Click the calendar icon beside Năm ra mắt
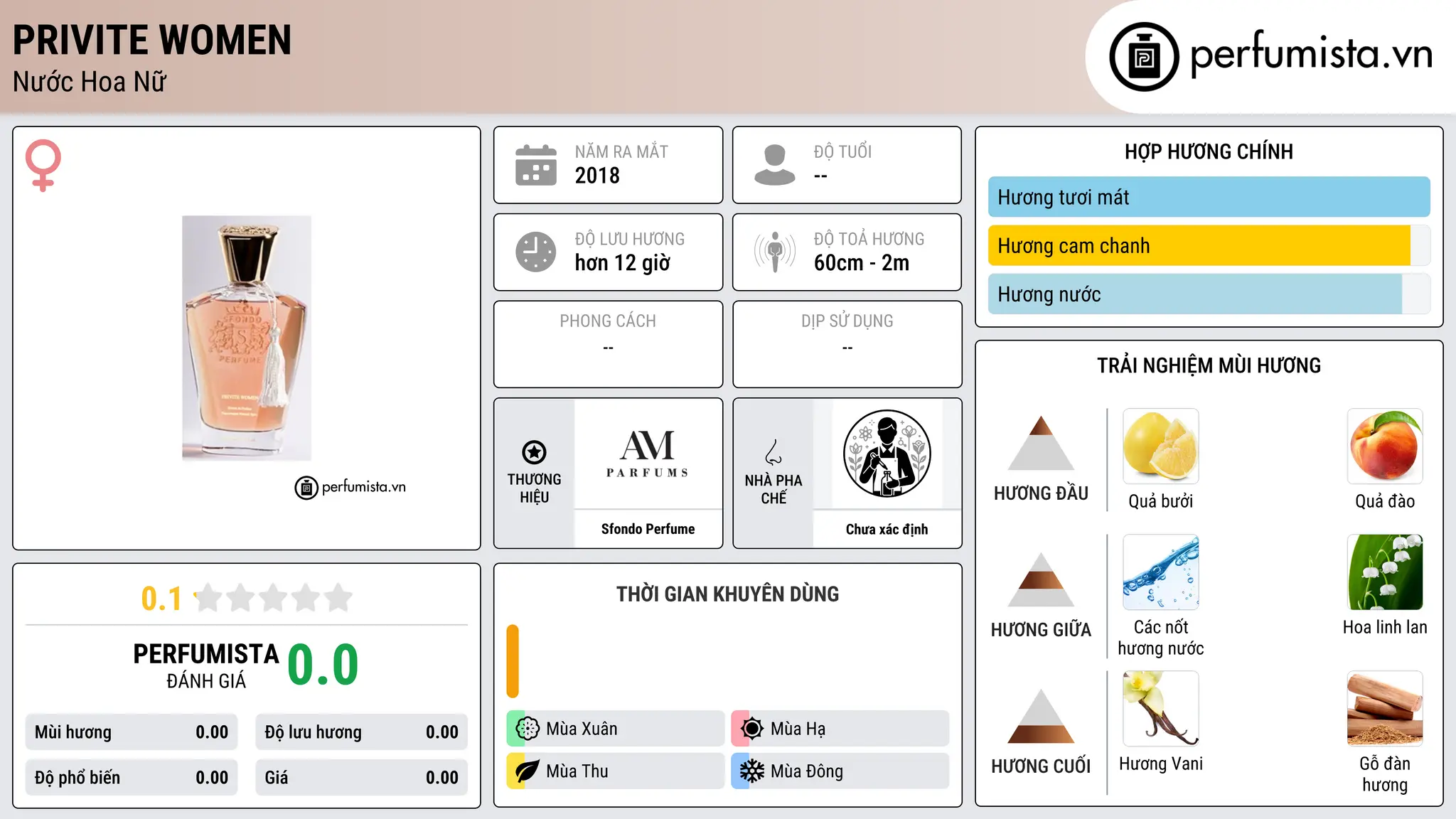1456x819 pixels. coord(536,165)
